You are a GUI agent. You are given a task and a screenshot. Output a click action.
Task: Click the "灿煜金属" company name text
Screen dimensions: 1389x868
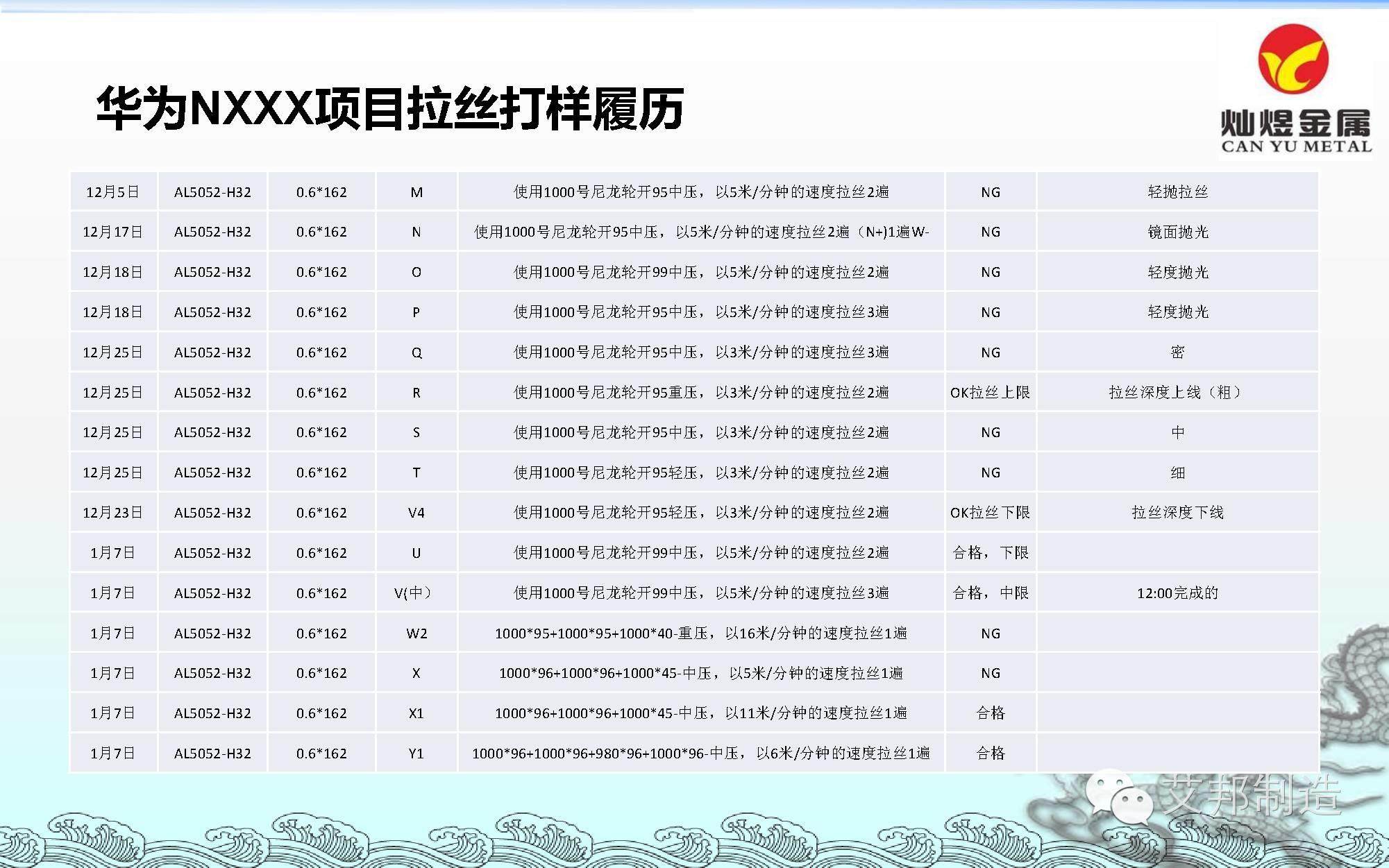tap(1297, 122)
